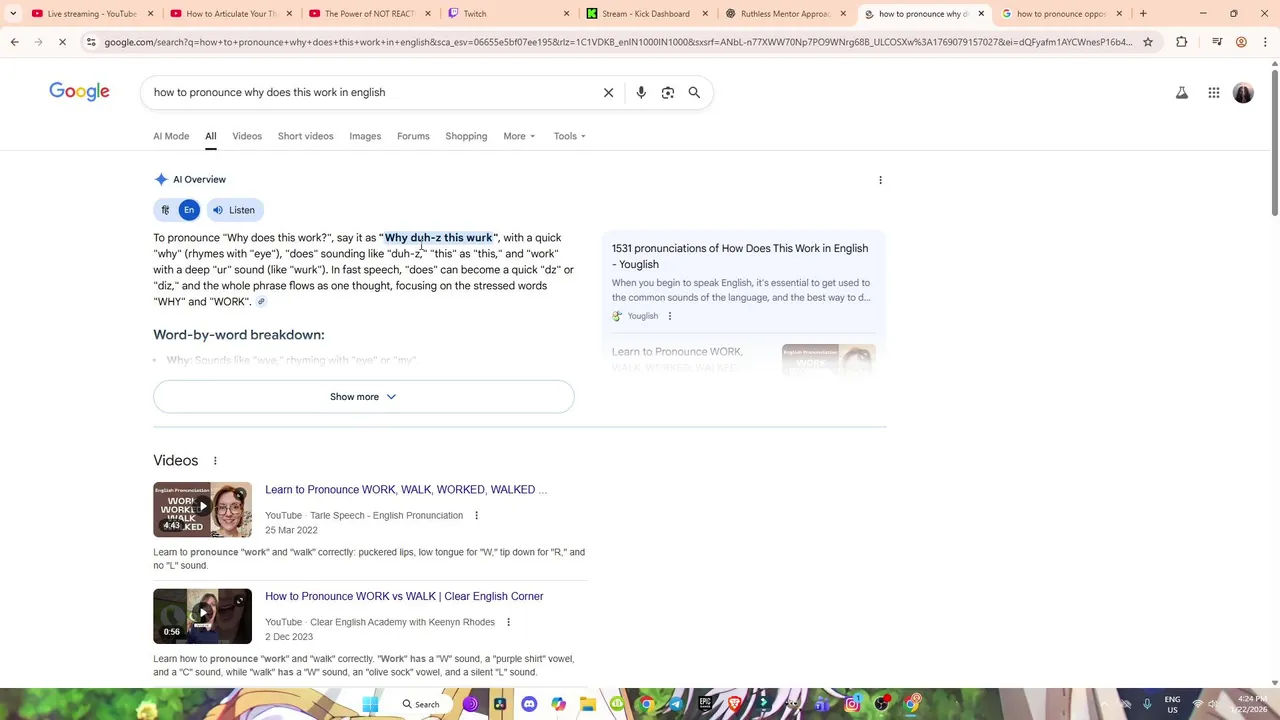Open 1531 pronunciations Youglish link
Screen dimensions: 1280x720
click(x=740, y=256)
